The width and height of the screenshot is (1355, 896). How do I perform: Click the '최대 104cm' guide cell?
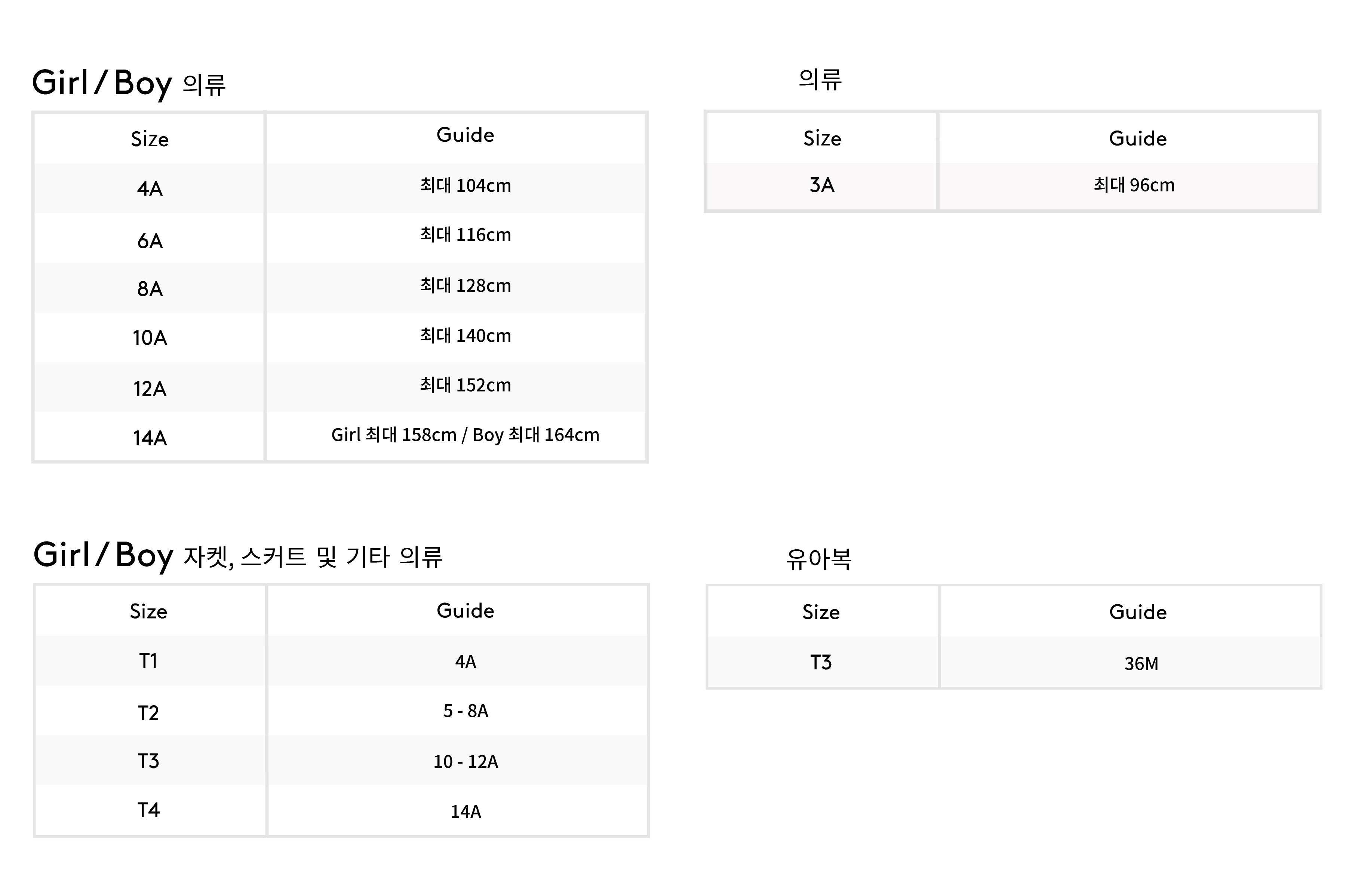pos(465,186)
